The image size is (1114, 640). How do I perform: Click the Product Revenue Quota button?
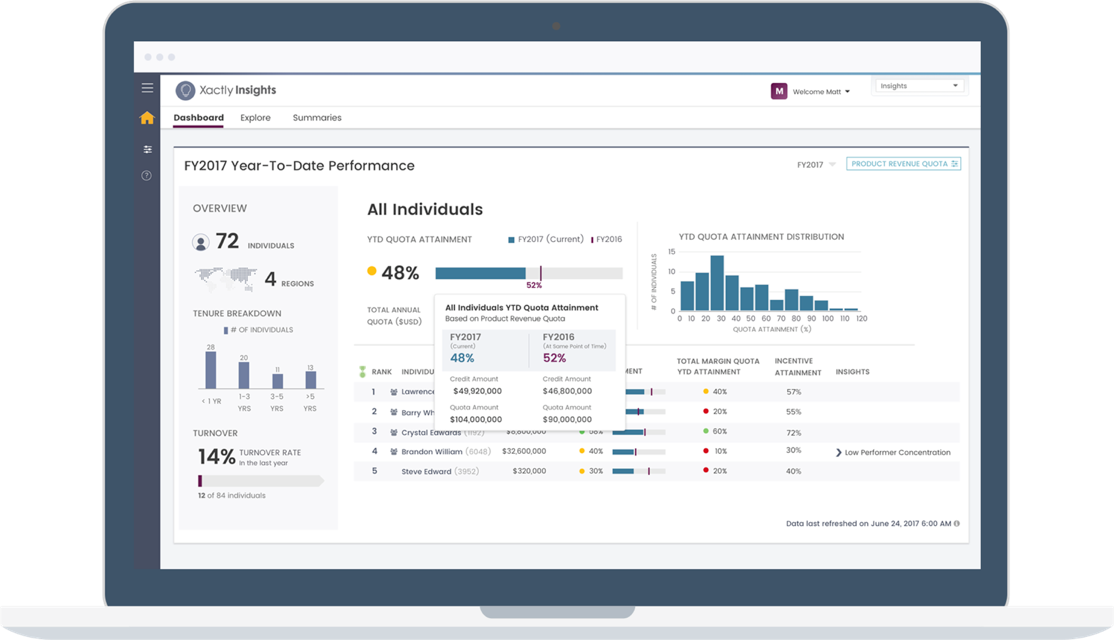pos(904,164)
